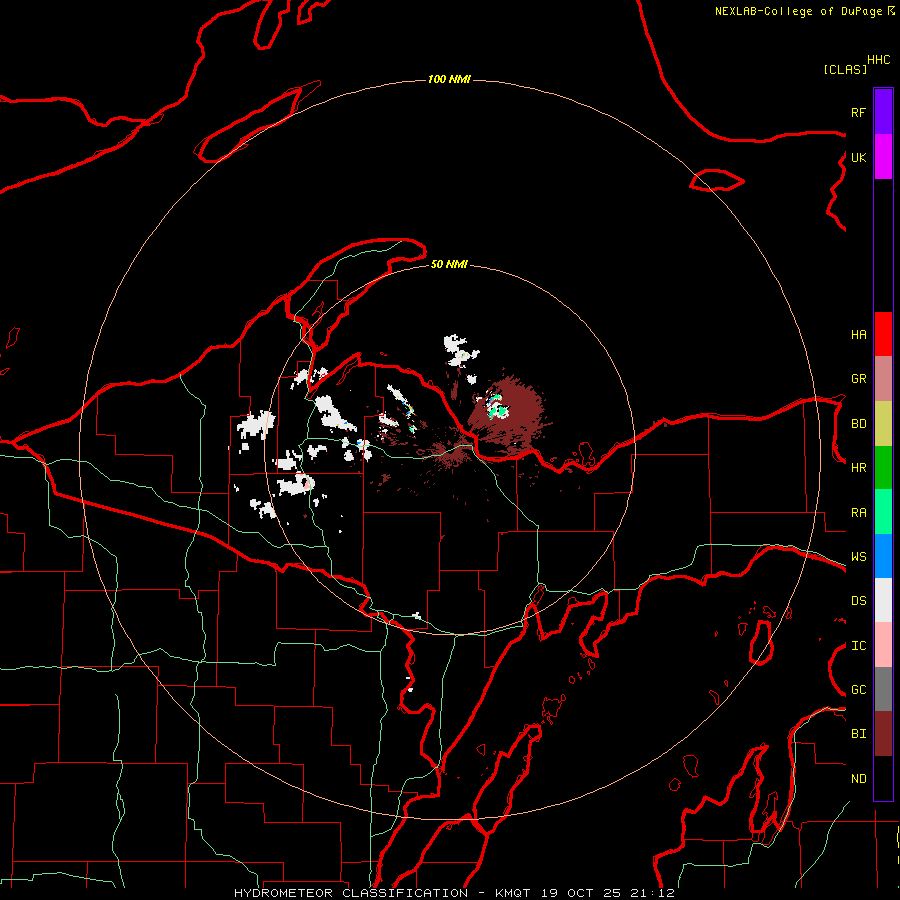Screen dimensions: 900x900
Task: Click the green rain echo inside the brown patch
Action: [502, 411]
